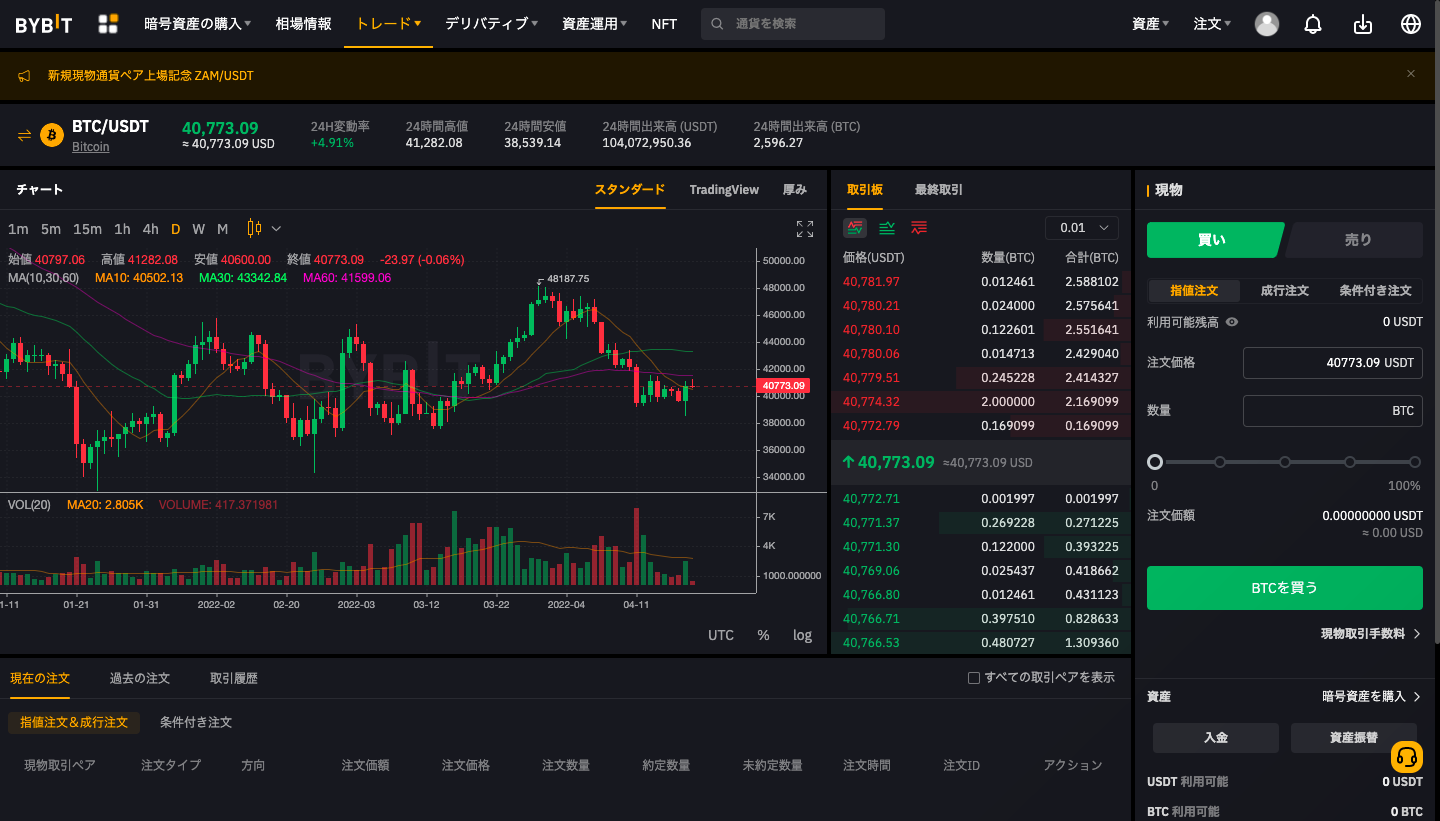
Task: Click the download app icon
Action: pyautogui.click(x=1362, y=24)
